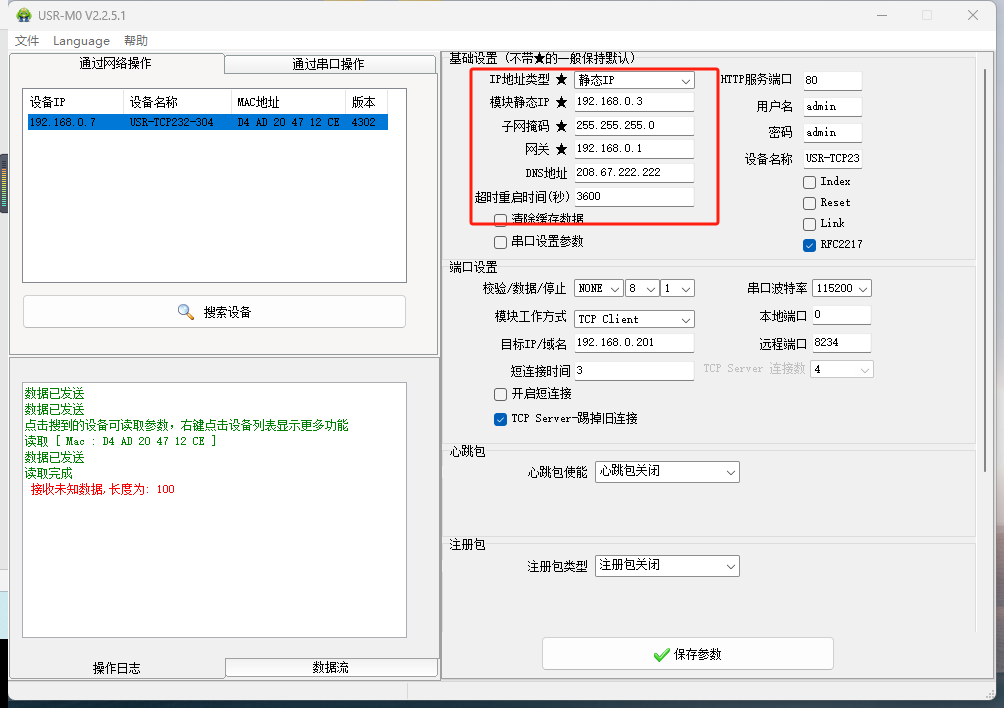The image size is (1004, 708).
Task: Switch to the 通过串口操作 tab
Action: click(x=328, y=64)
